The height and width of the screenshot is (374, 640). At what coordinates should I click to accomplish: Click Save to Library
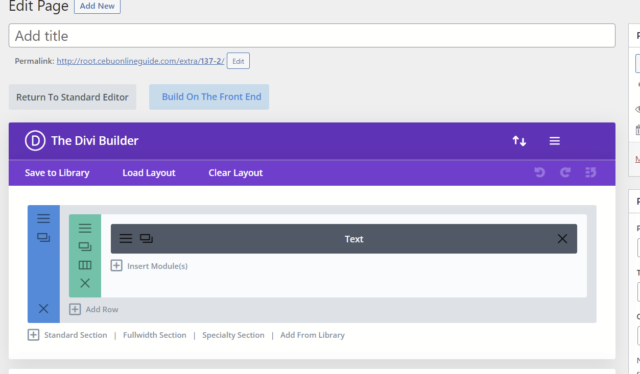pyautogui.click(x=57, y=173)
